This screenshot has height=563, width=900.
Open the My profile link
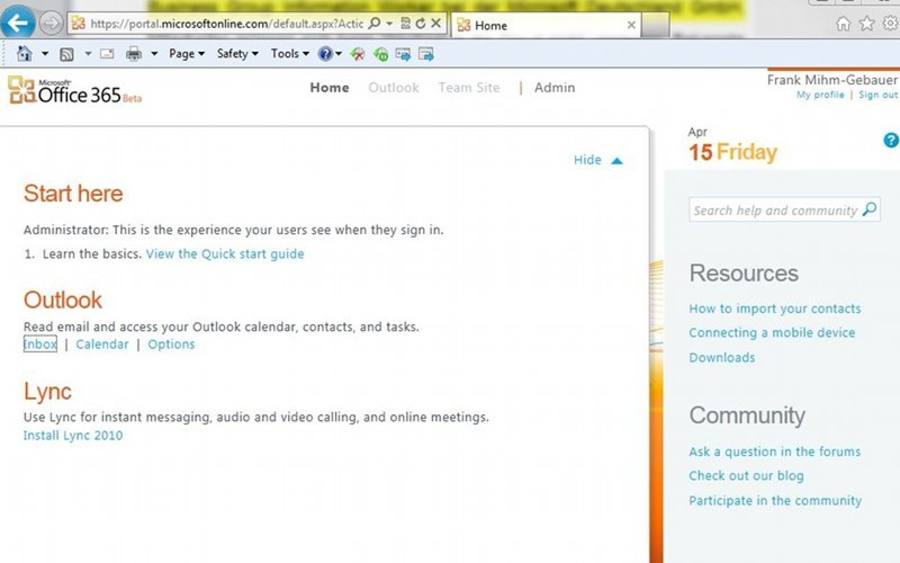[820, 95]
